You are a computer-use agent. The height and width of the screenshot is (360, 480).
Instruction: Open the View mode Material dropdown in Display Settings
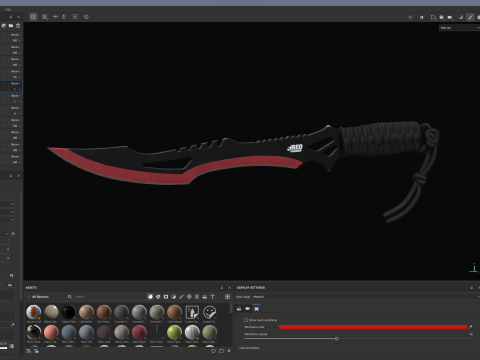tap(366, 297)
